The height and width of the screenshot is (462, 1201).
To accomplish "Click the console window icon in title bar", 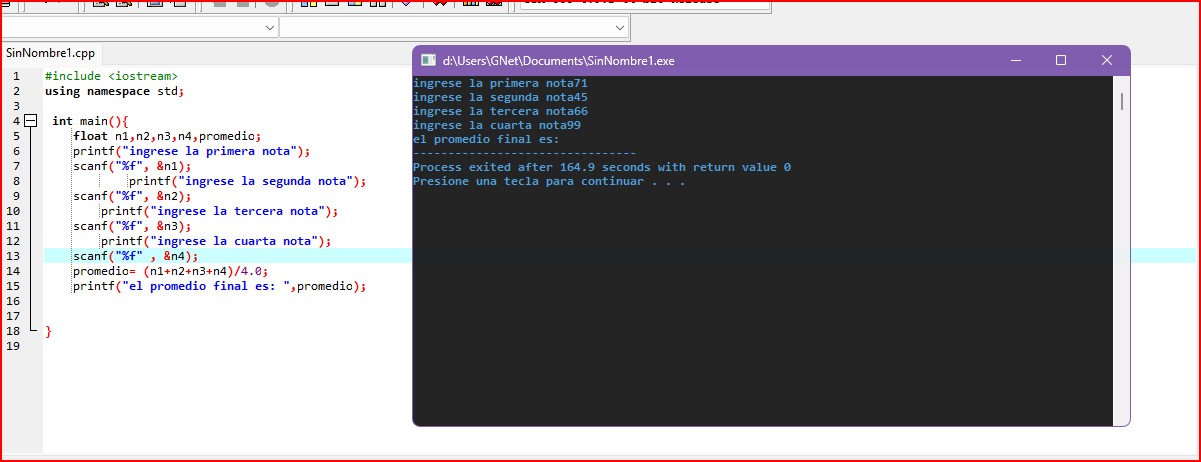I will coord(428,61).
